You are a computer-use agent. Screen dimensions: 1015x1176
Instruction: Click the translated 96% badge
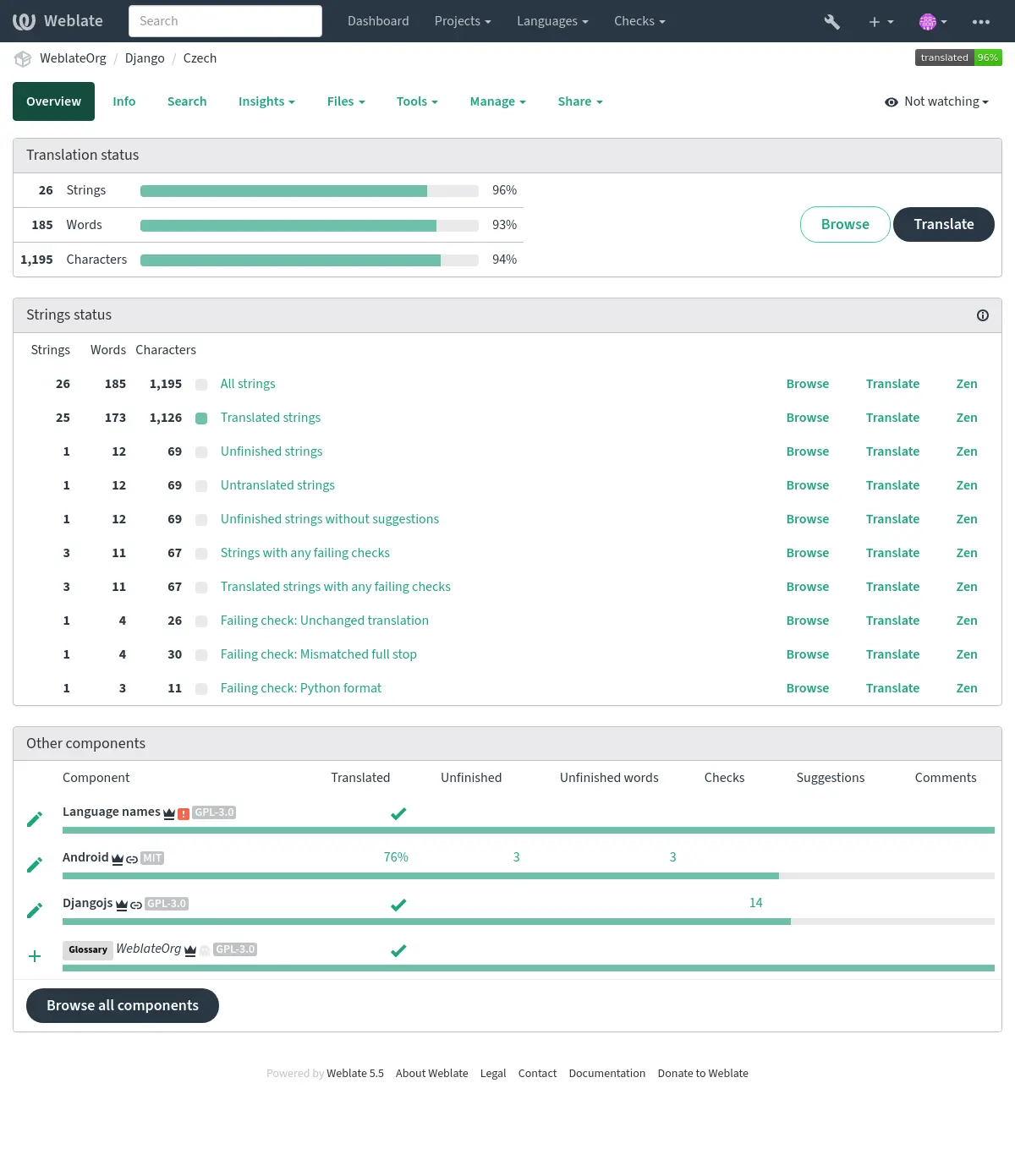[958, 57]
